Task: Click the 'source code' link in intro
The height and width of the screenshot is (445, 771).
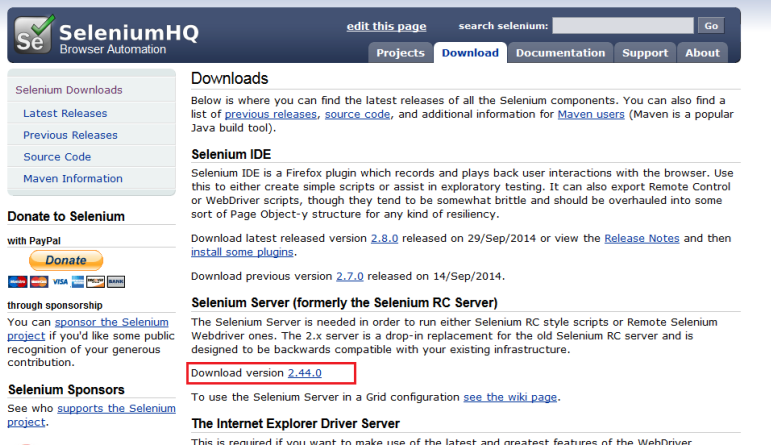Action: pyautogui.click(x=357, y=114)
